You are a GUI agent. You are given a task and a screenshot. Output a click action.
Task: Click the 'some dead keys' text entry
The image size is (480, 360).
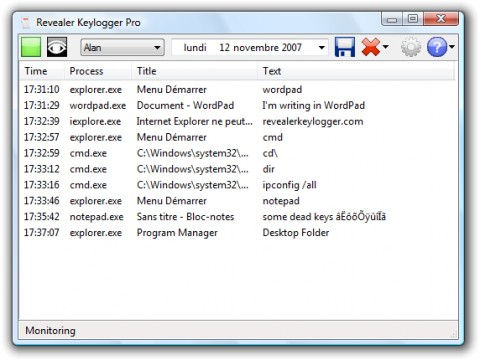tap(324, 217)
